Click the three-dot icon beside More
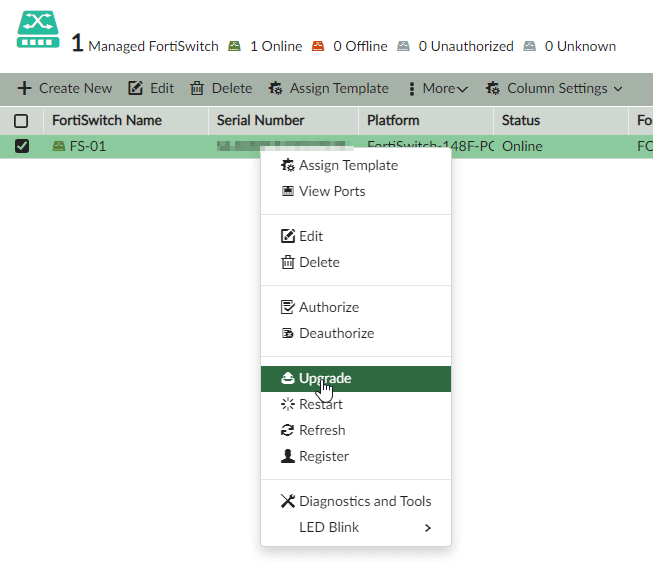 [x=411, y=89]
